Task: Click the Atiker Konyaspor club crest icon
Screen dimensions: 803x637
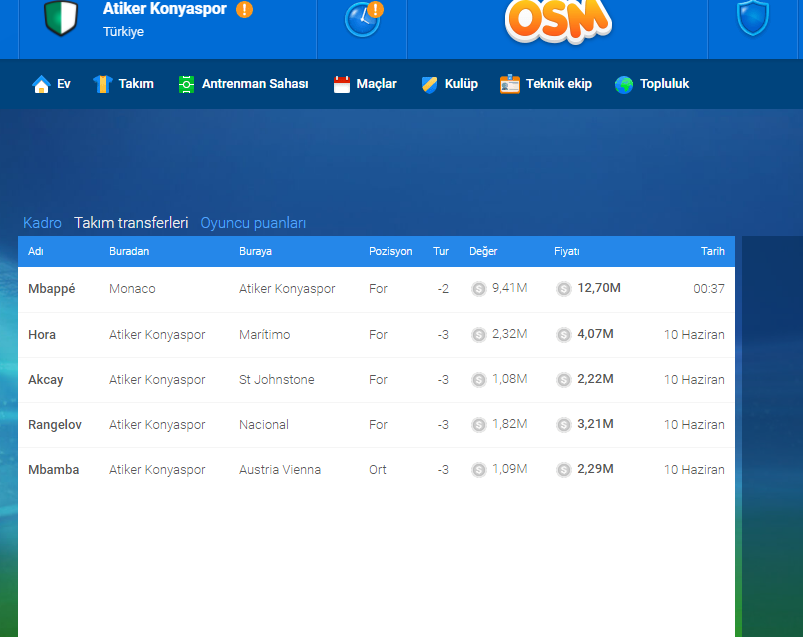Action: 60,18
